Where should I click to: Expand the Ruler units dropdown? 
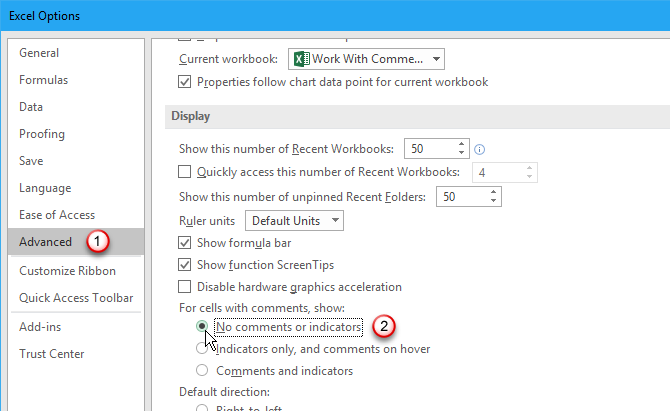click(x=335, y=220)
